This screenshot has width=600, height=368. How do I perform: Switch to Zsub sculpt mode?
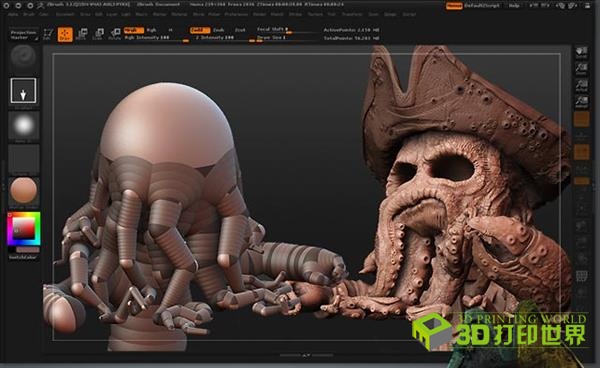218,30
